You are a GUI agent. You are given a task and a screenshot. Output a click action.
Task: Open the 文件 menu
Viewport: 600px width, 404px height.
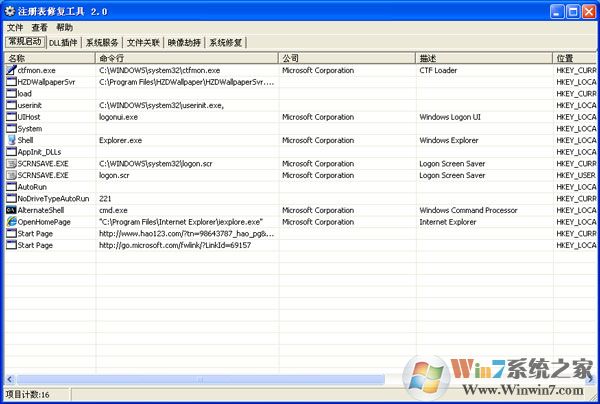coord(15,28)
